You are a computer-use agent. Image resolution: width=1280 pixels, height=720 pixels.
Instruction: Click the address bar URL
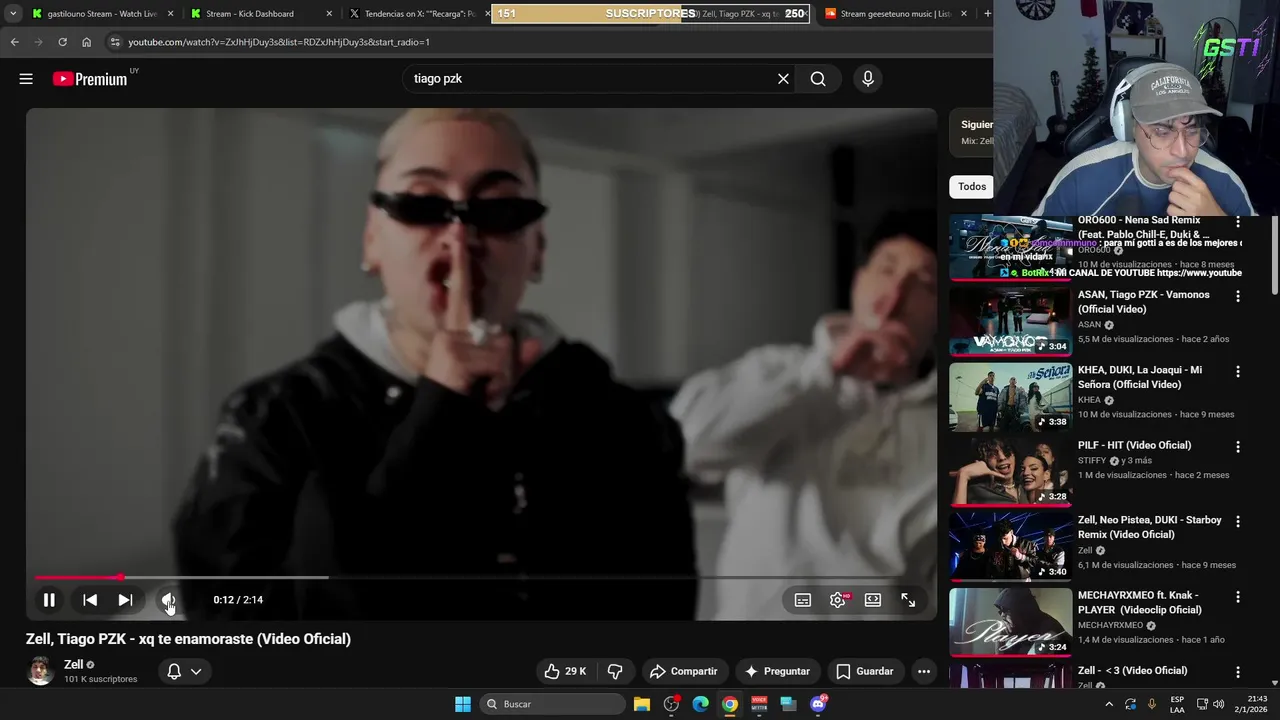pos(279,42)
